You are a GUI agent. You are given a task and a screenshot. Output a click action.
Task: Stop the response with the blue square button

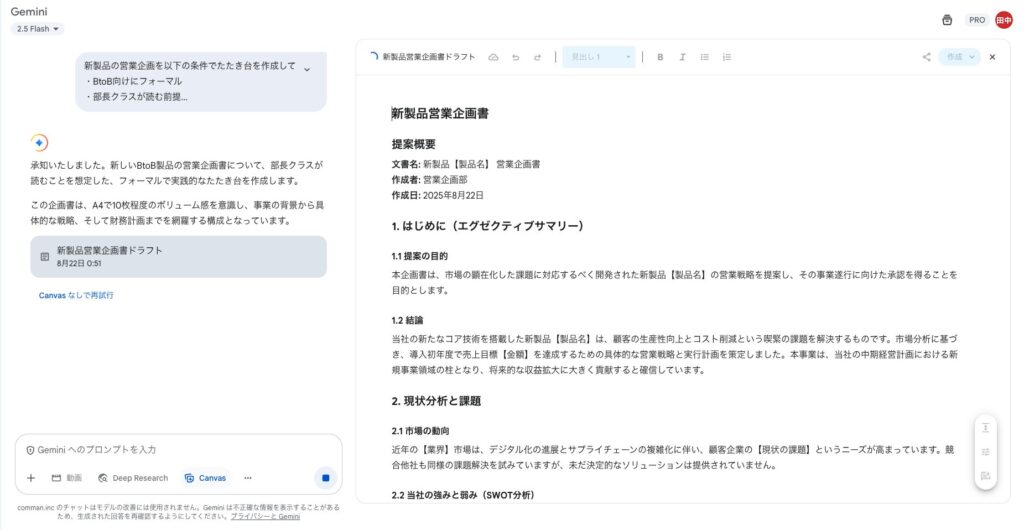tap(325, 478)
